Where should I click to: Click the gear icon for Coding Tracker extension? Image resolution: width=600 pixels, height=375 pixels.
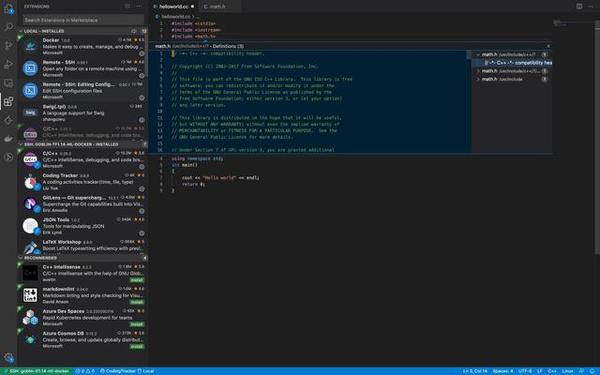(x=142, y=189)
